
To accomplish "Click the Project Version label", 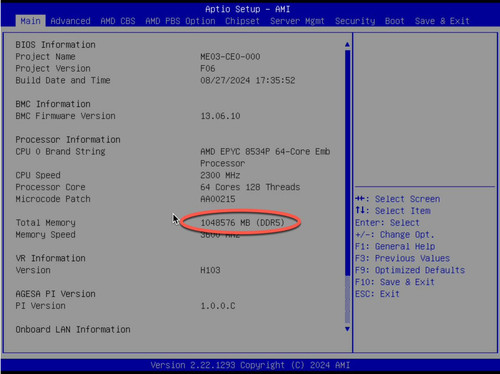I will point(53,68).
